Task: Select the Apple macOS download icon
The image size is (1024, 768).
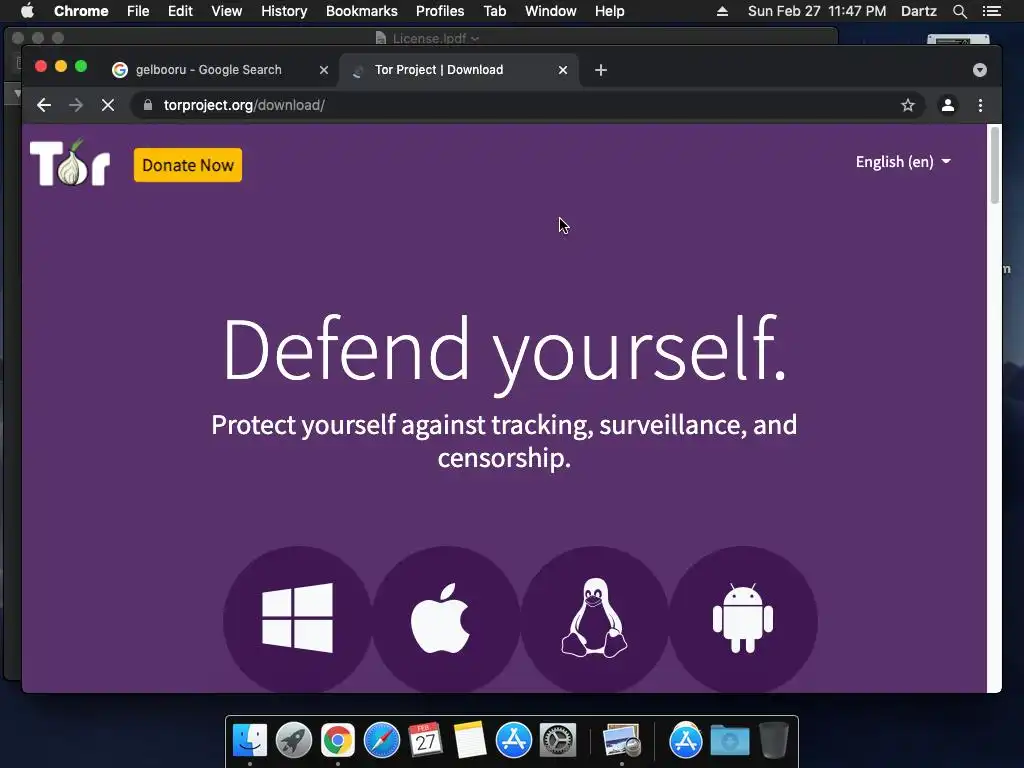Action: click(446, 618)
